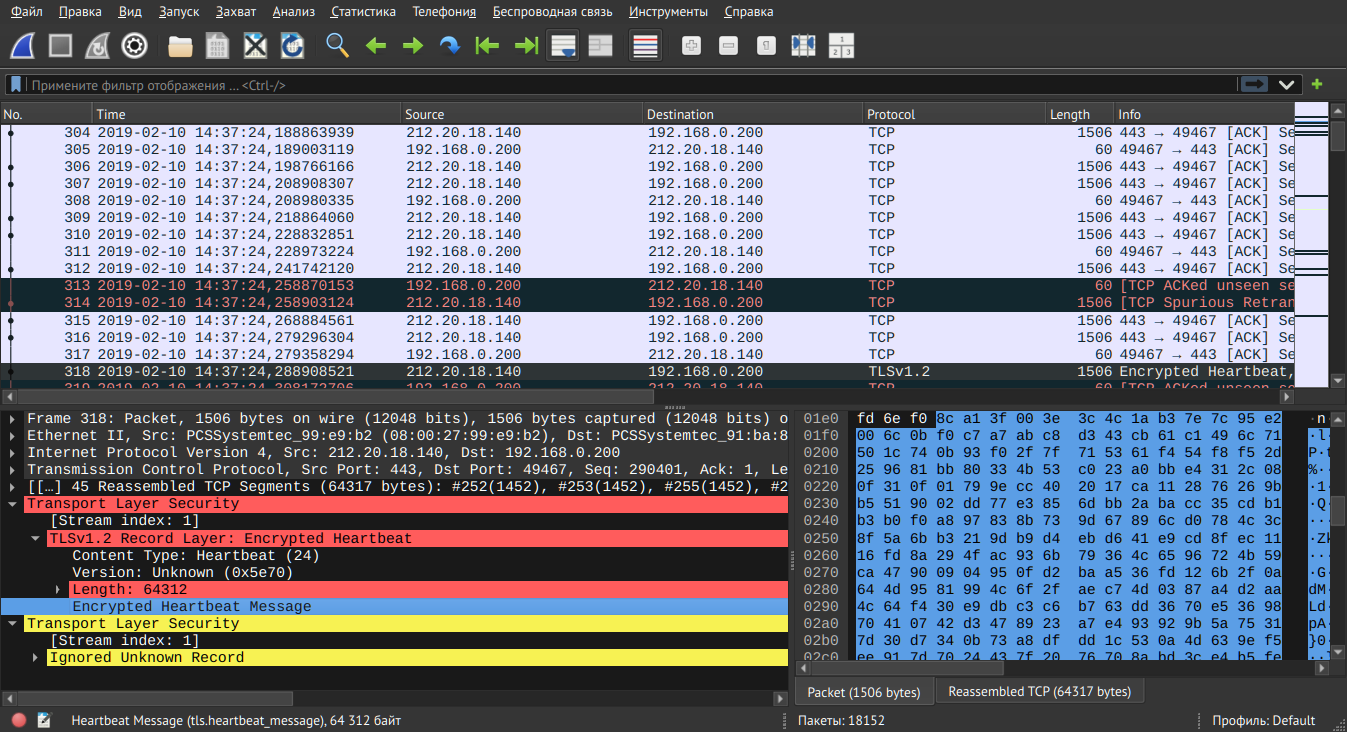The image size is (1347, 732).
Task: Expand the Frame 318 tree node
Action: 12,418
